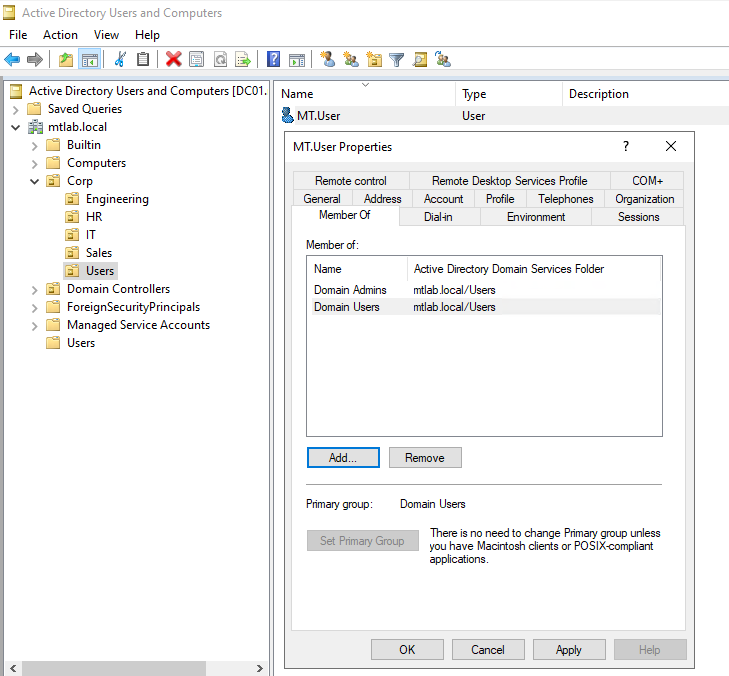Screen dimensions: 729x676
Task: Select the Domain Admins group row
Action: [486, 290]
